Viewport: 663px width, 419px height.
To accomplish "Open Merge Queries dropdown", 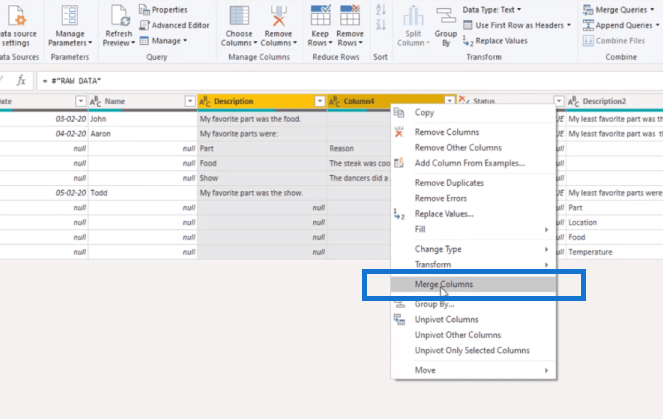I will pyautogui.click(x=619, y=9).
